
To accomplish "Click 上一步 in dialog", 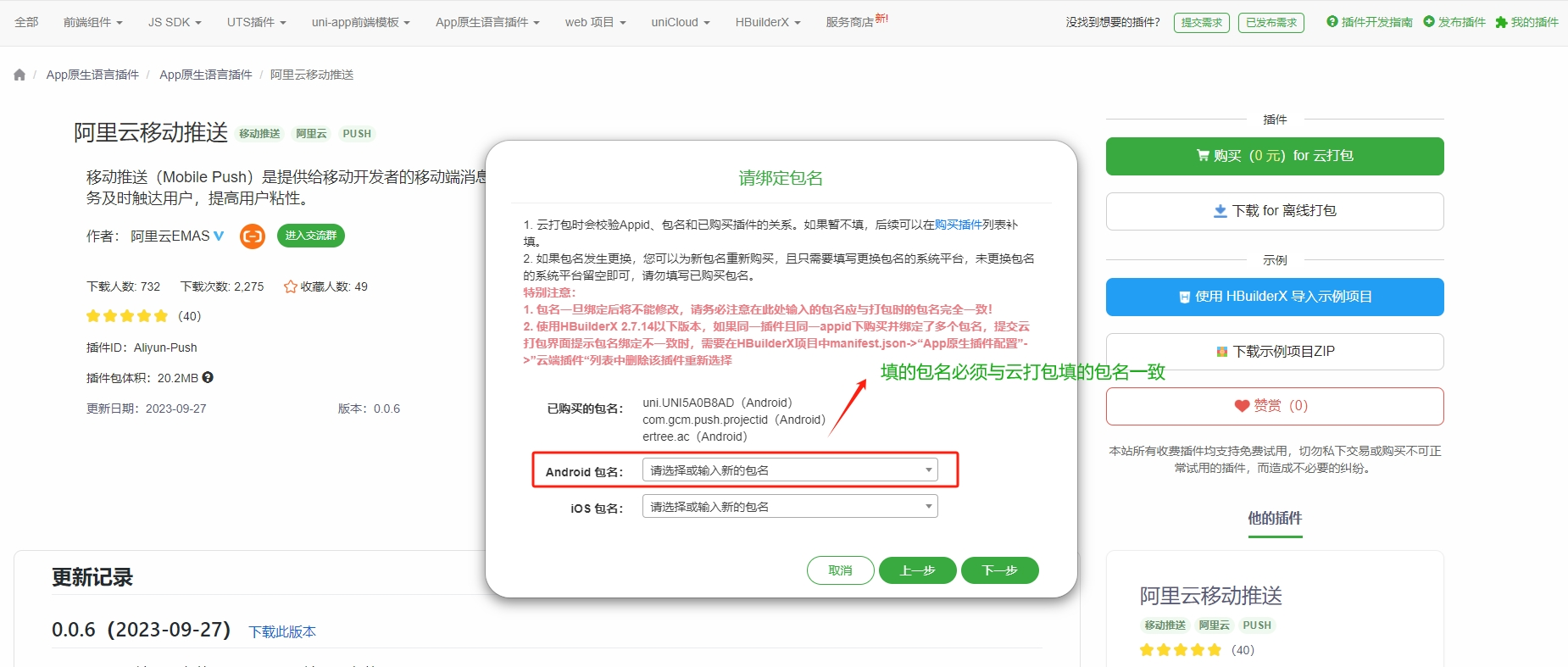I will point(918,570).
